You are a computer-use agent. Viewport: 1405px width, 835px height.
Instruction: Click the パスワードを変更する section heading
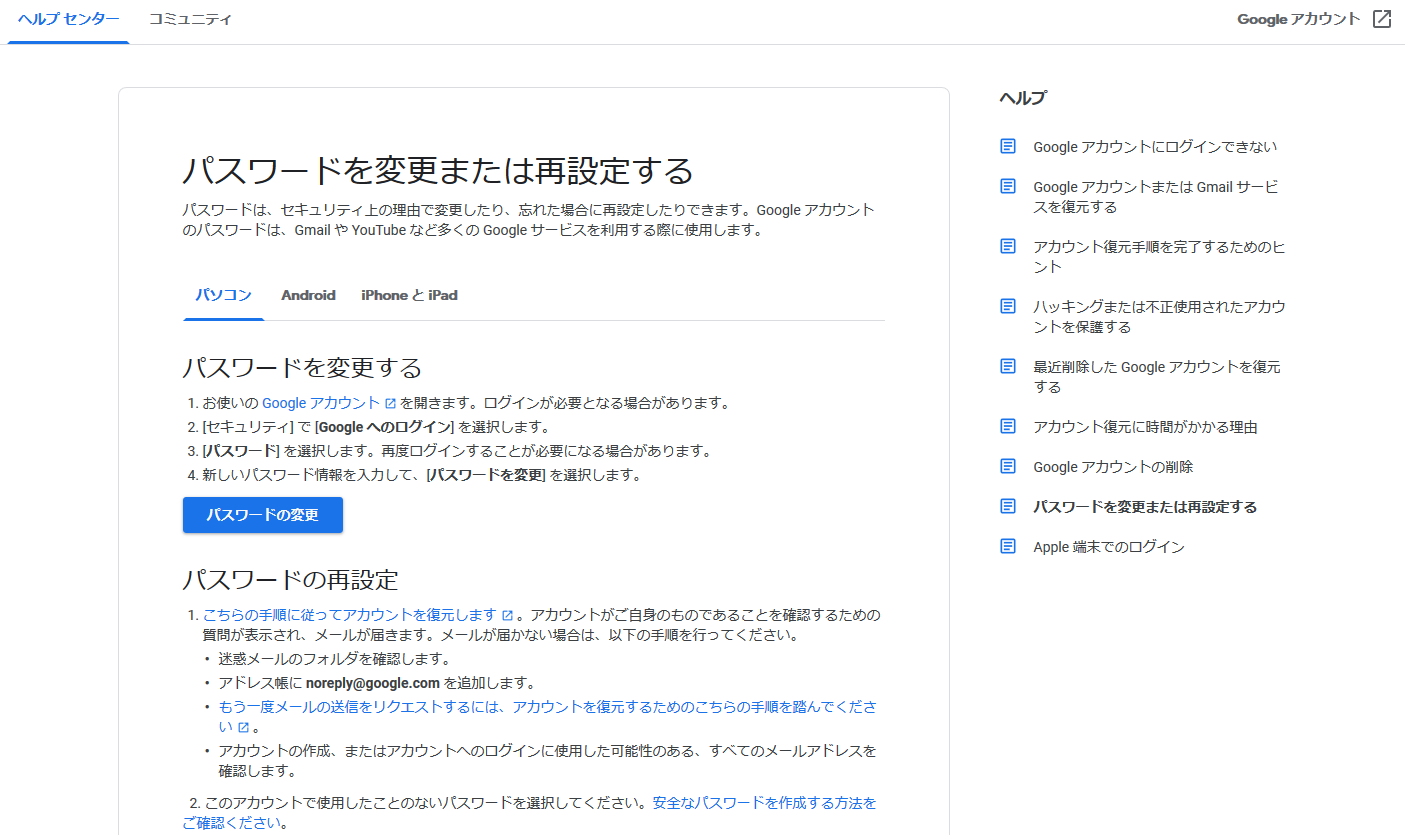click(302, 367)
